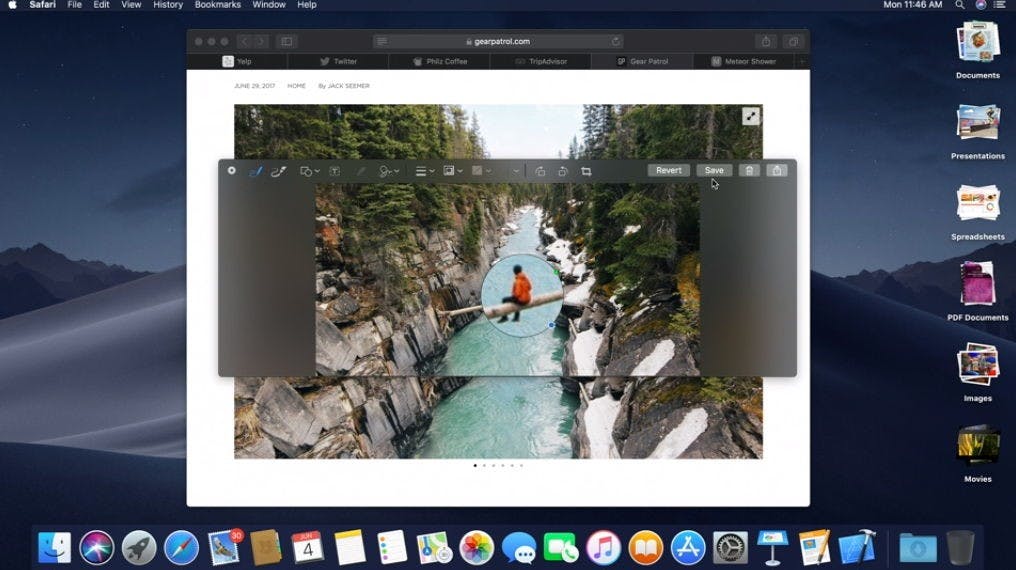Image resolution: width=1016 pixels, height=570 pixels.
Task: Switch to the Yelp tab
Action: coord(237,62)
